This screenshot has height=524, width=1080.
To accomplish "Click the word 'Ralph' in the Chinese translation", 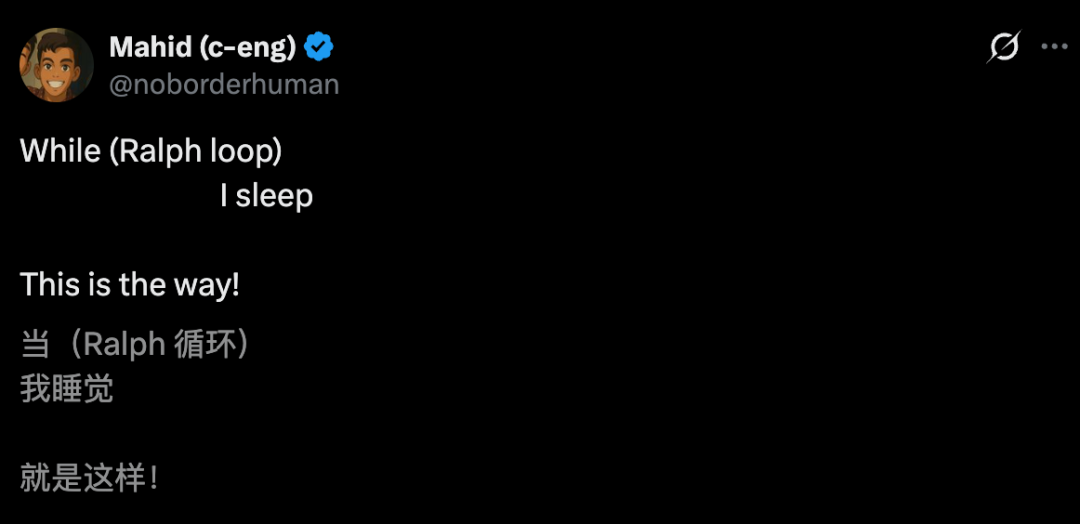I will coord(124,344).
